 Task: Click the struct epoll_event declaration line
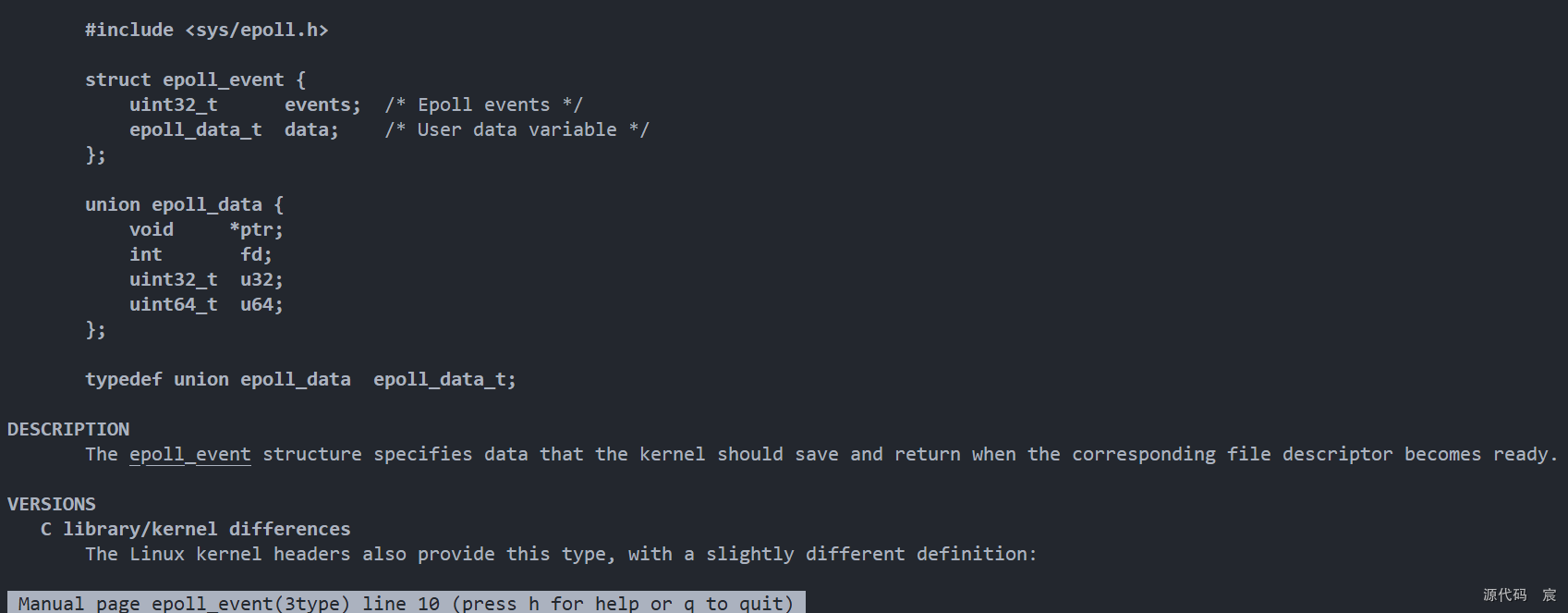196,80
